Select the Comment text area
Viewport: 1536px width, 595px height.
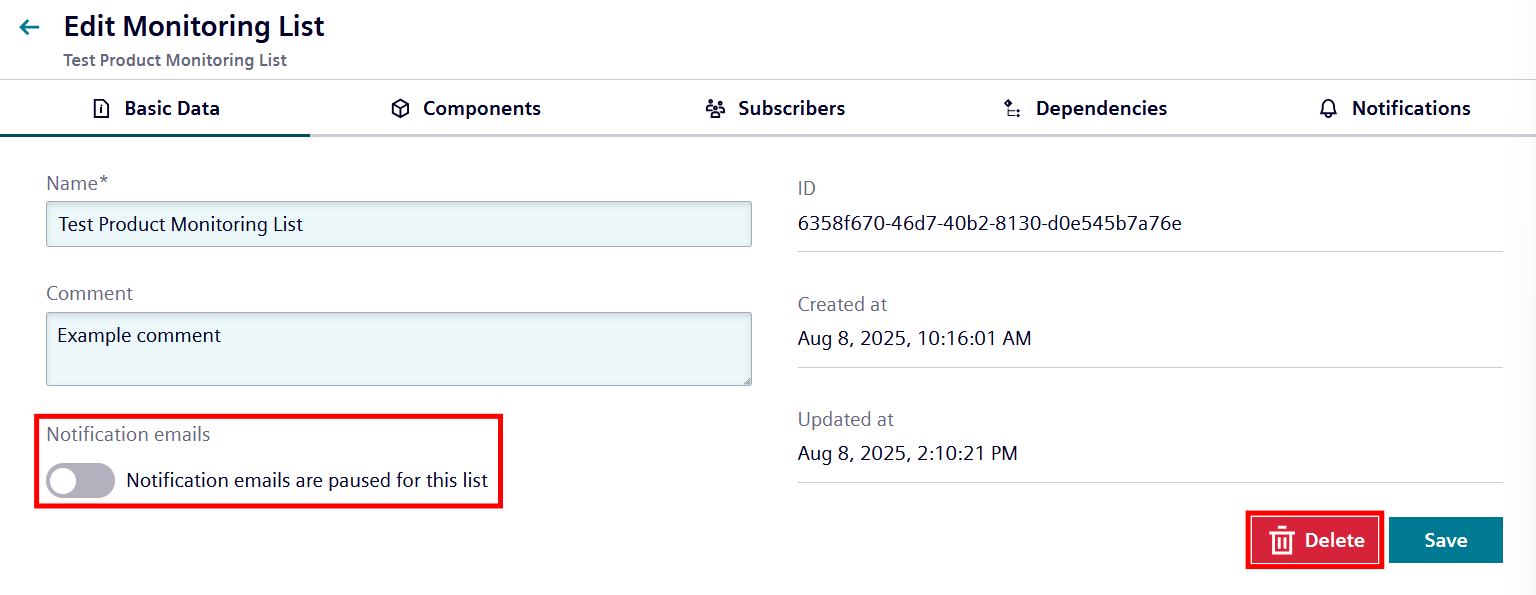pos(398,348)
